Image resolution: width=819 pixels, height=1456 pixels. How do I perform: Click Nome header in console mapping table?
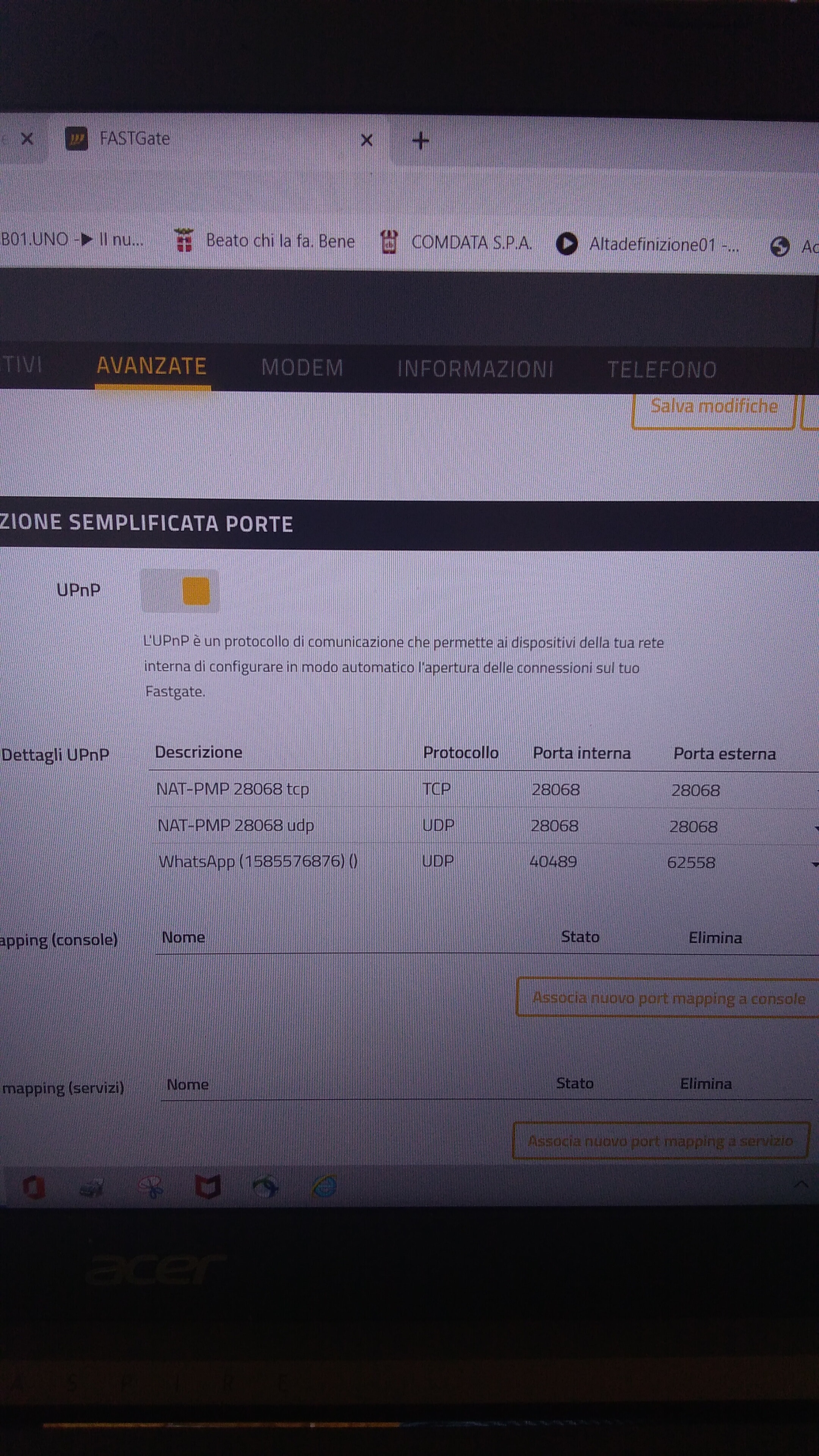(183, 938)
